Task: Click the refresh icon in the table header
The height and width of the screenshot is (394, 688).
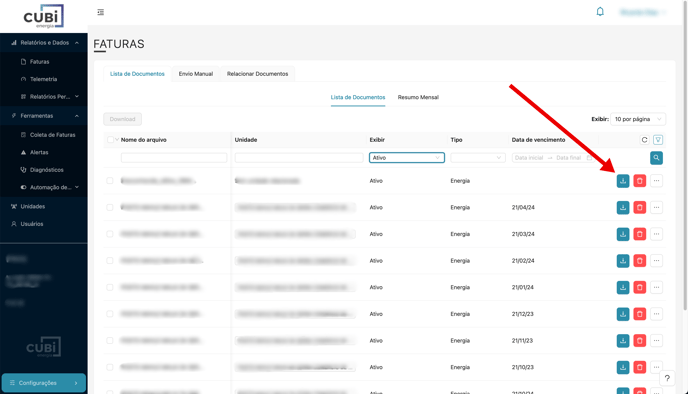Action: tap(644, 140)
